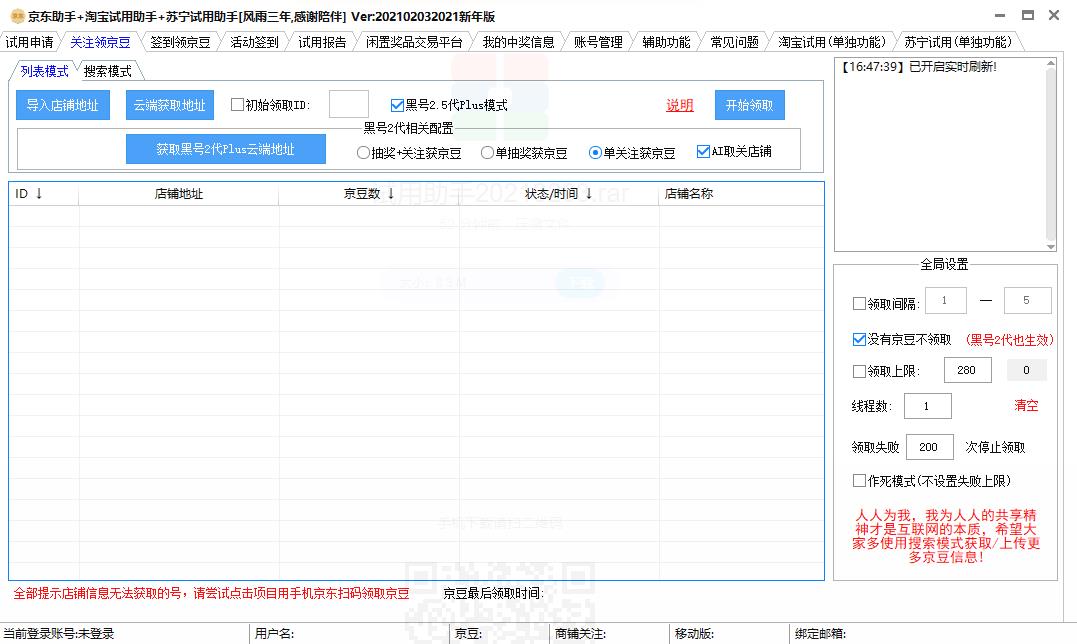The width and height of the screenshot is (1077, 644).
Task: Click the 用户名 status bar entry
Action: coord(274,634)
